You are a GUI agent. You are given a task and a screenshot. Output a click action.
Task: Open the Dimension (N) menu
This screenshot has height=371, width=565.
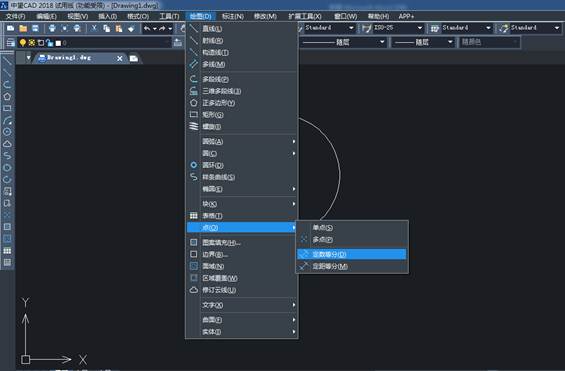tap(233, 16)
